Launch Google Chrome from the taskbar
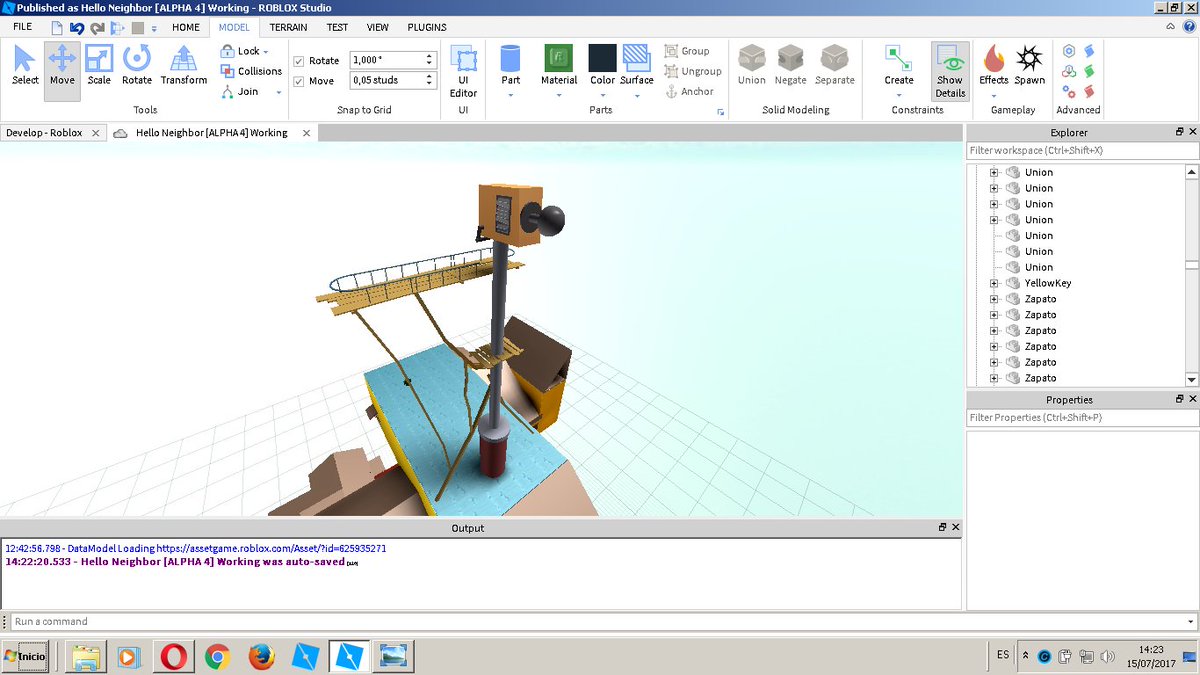Image resolution: width=1200 pixels, height=675 pixels. (217, 656)
